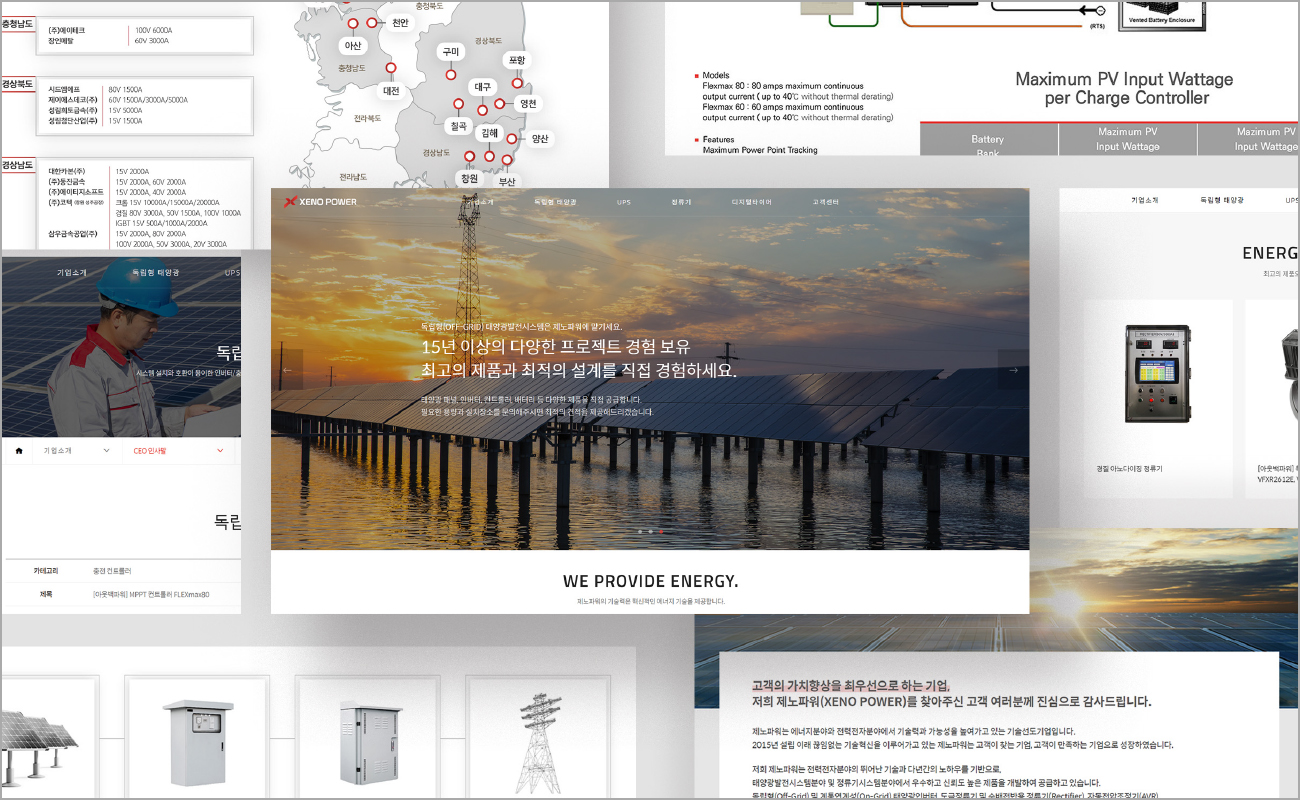Click the active red slide indicator dot

tap(661, 532)
